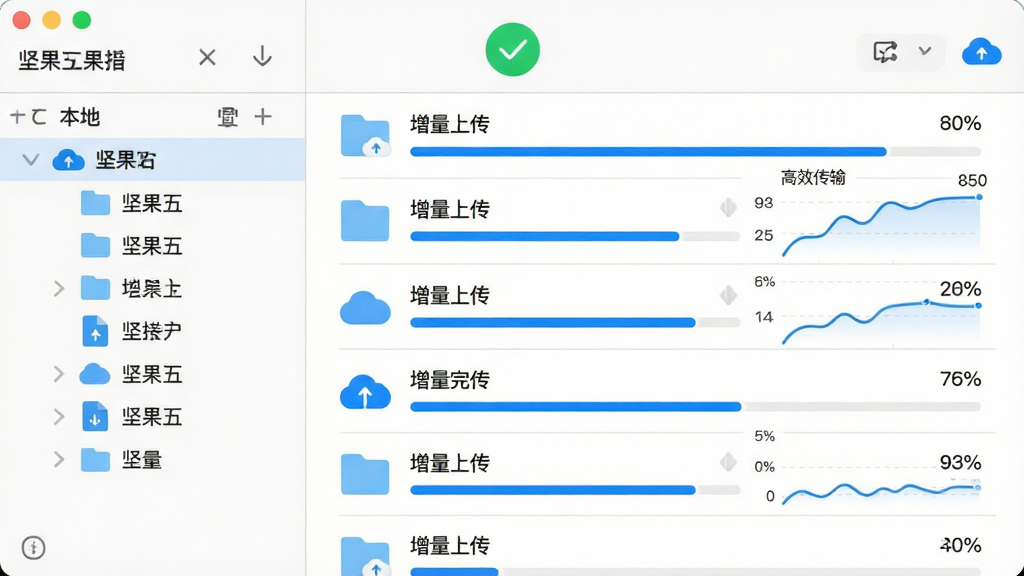Click the icon between 本地 and right plus
The height and width of the screenshot is (576, 1024).
coord(227,117)
